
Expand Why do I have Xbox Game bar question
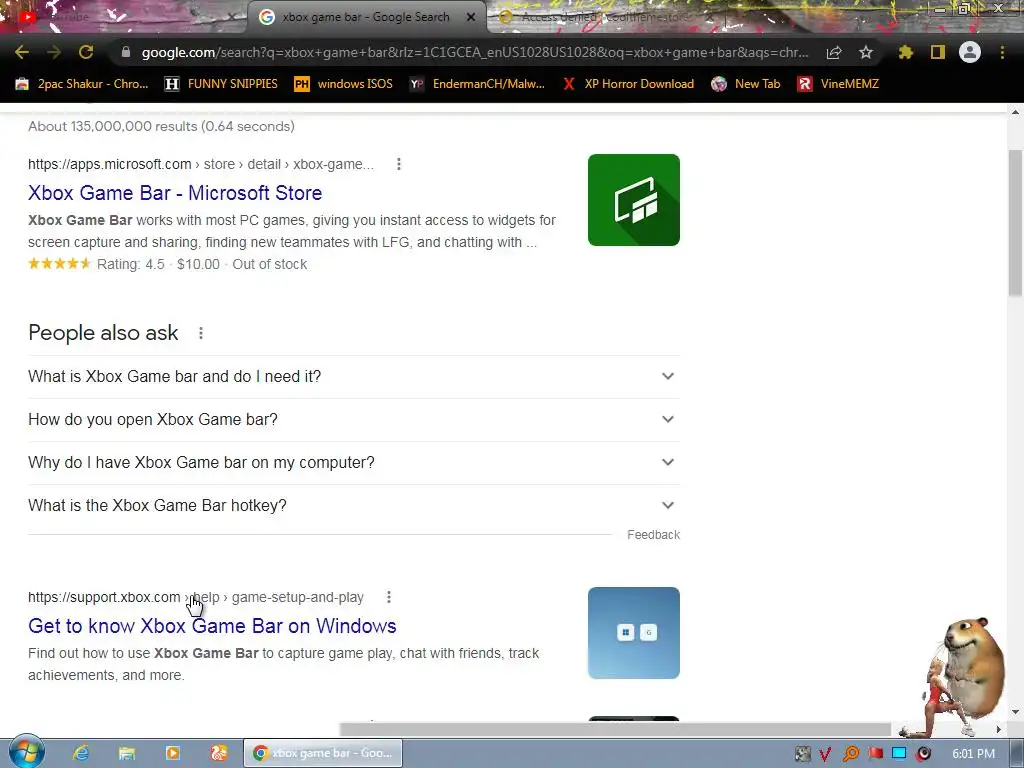353,462
